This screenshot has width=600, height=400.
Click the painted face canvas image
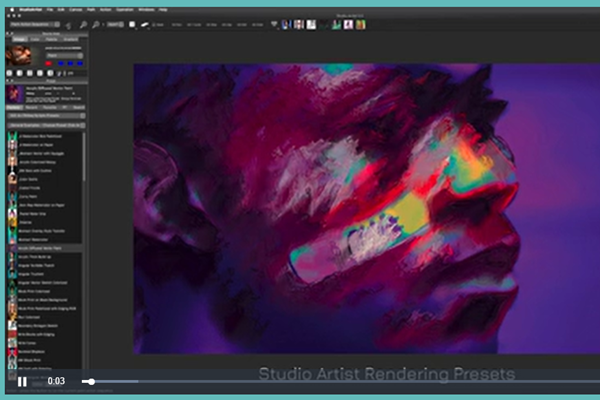367,209
